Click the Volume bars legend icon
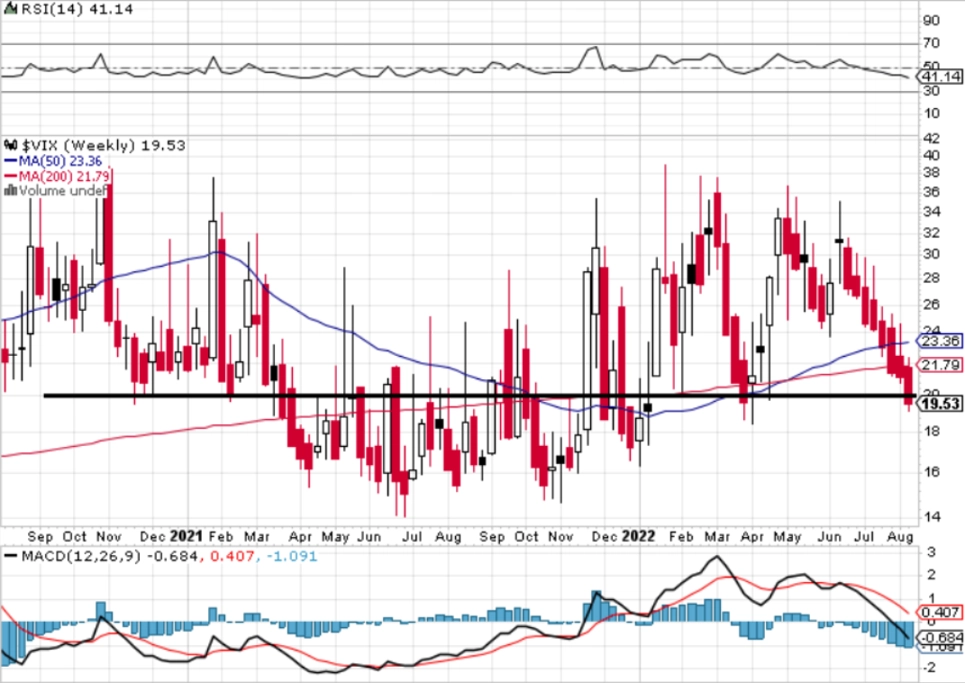Screen dimensions: 965x683 [10, 191]
